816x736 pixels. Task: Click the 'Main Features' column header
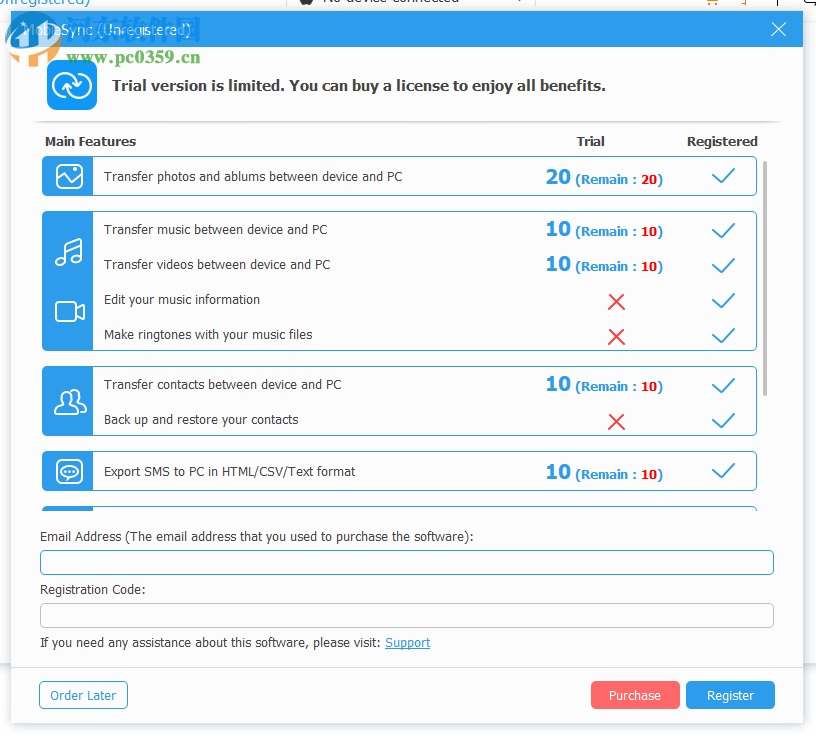click(91, 142)
